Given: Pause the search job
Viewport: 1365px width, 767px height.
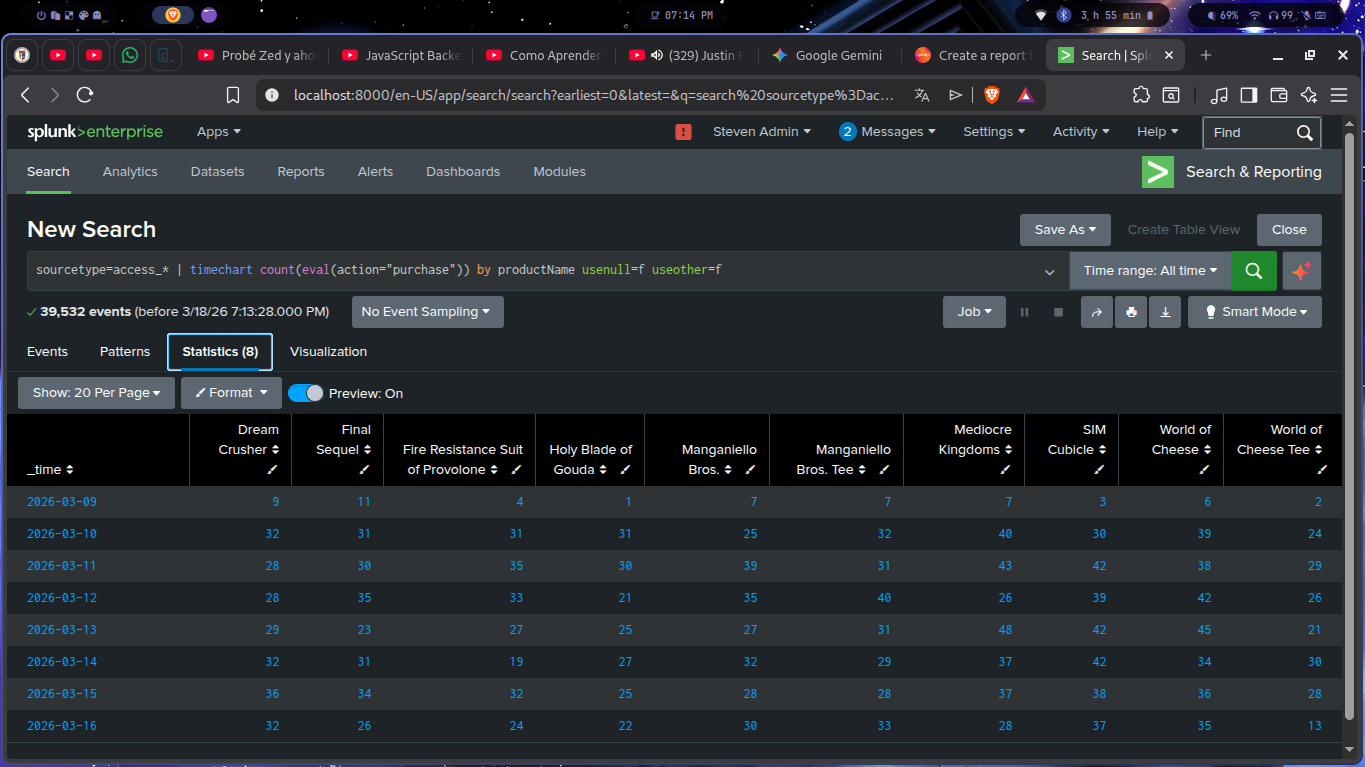Looking at the screenshot, I should coord(1024,312).
